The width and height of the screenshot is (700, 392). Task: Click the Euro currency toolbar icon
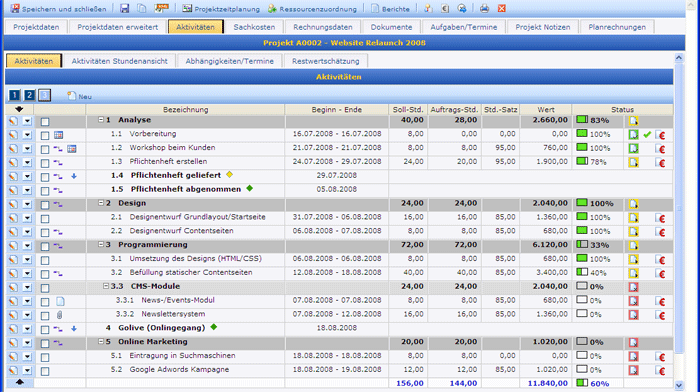click(445, 8)
